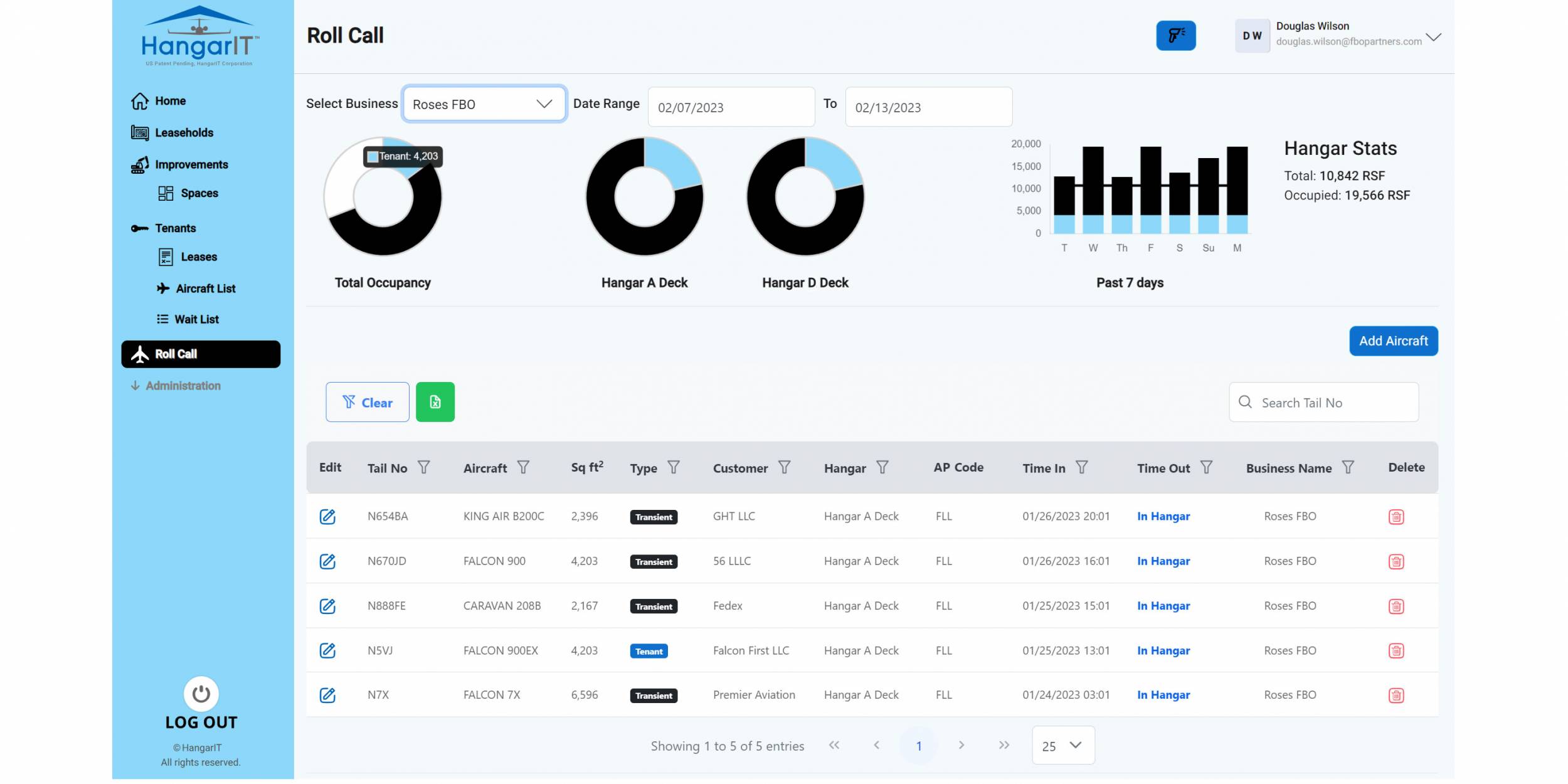The height and width of the screenshot is (784, 1568).
Task: Open Aircraft List in the sidebar
Action: 196,289
